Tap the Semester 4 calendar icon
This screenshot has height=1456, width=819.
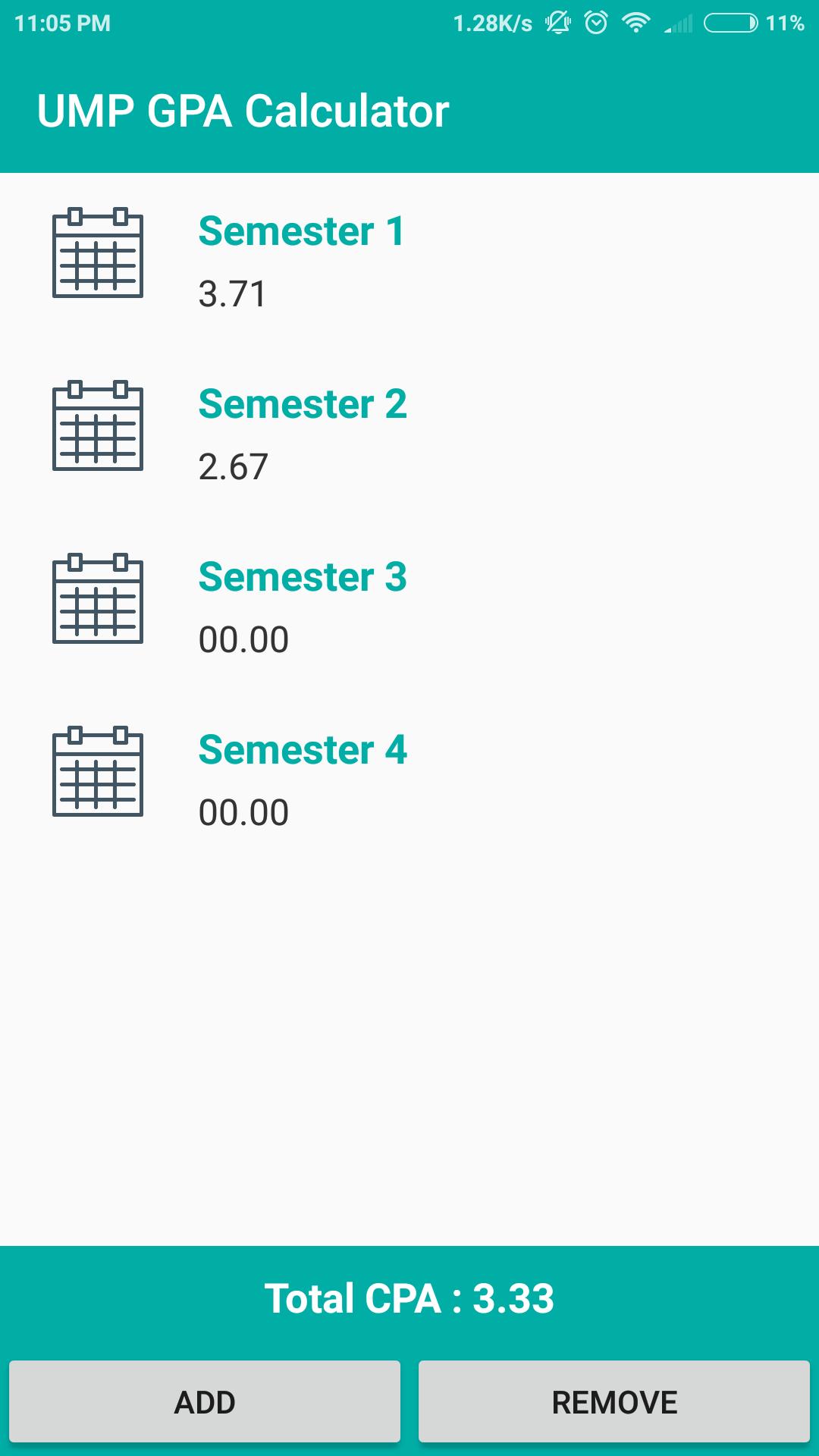(x=98, y=771)
